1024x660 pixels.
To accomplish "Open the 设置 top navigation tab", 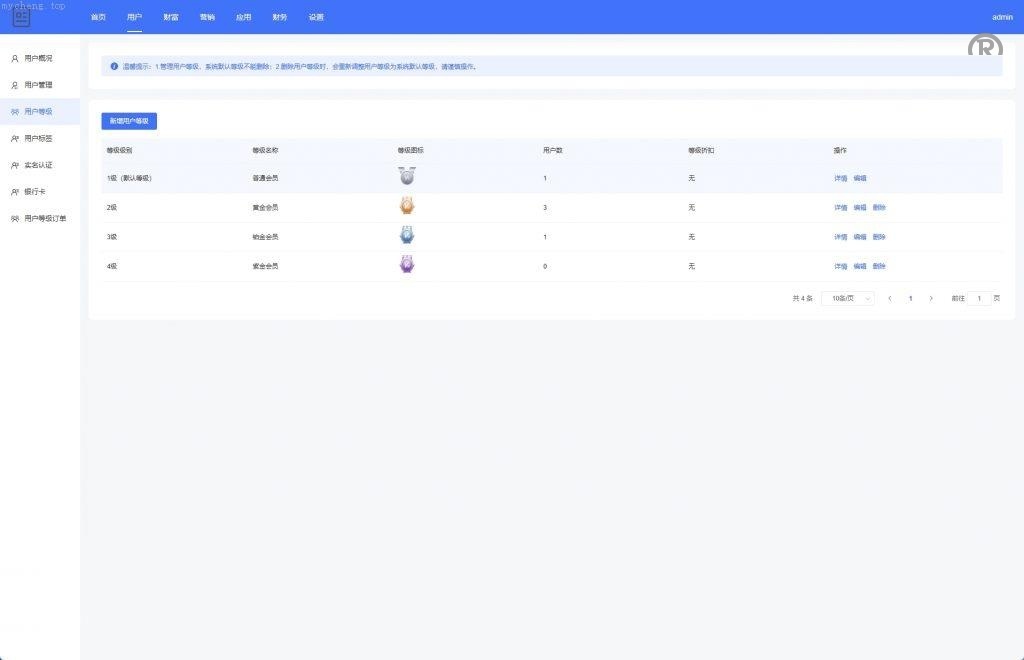I will click(x=316, y=17).
